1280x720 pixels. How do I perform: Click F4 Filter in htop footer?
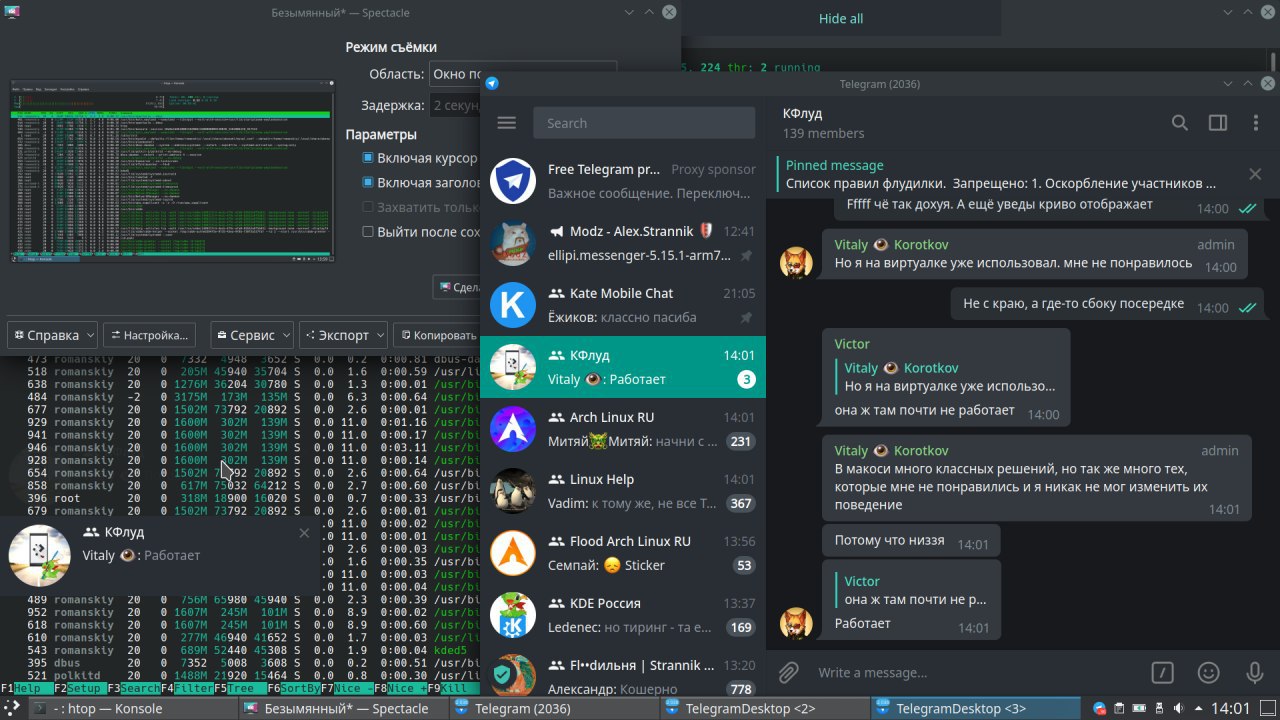click(186, 688)
